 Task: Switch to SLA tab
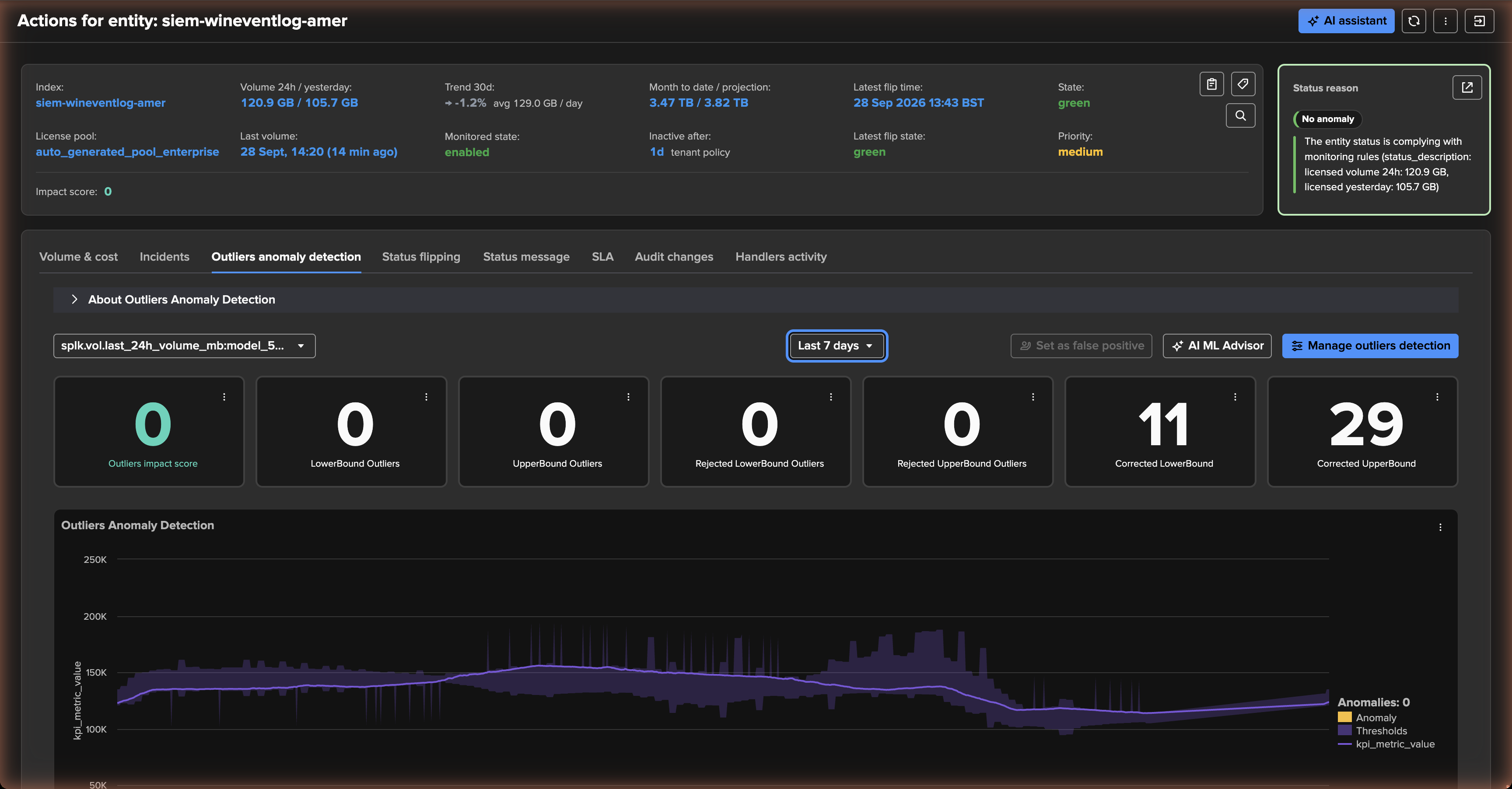click(x=602, y=257)
